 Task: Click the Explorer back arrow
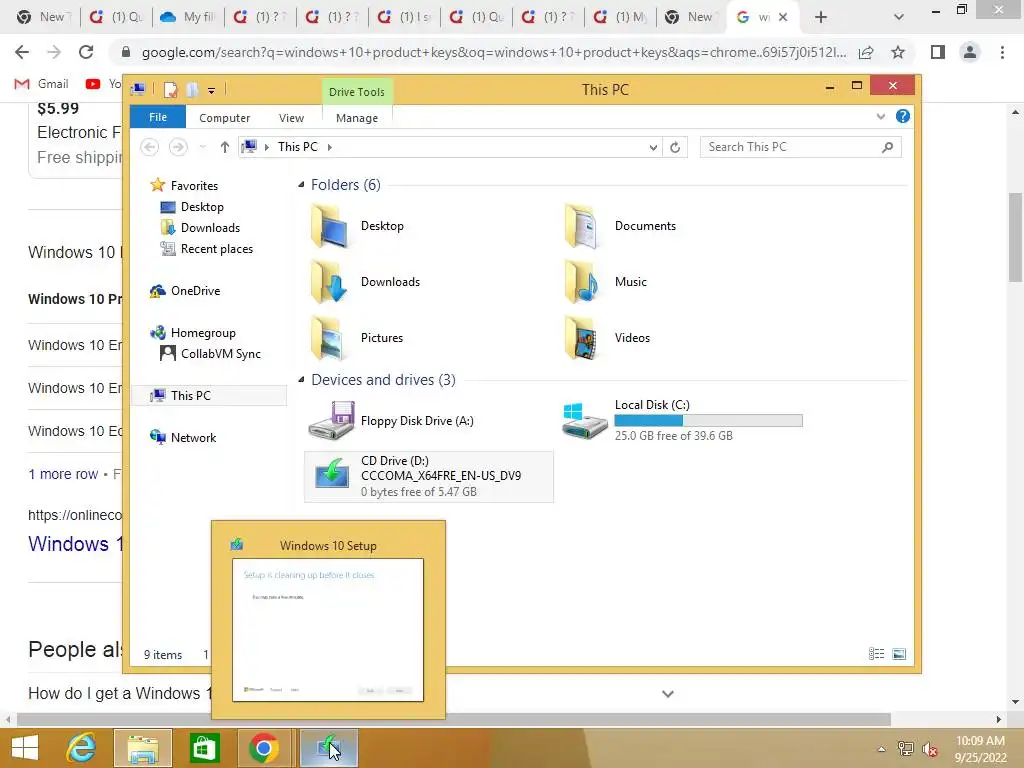(x=150, y=147)
